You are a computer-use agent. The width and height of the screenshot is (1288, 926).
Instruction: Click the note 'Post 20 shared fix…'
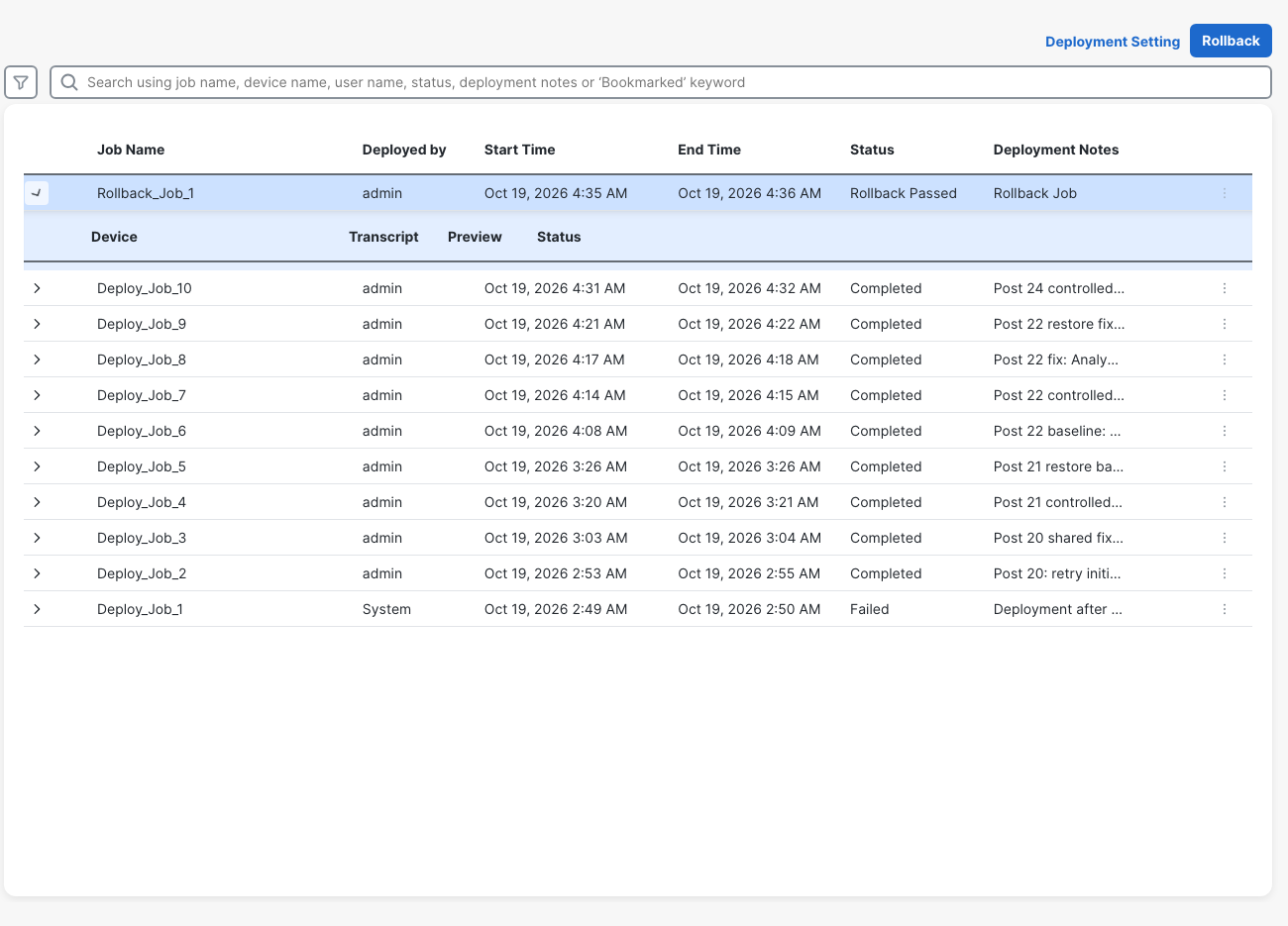(1058, 538)
